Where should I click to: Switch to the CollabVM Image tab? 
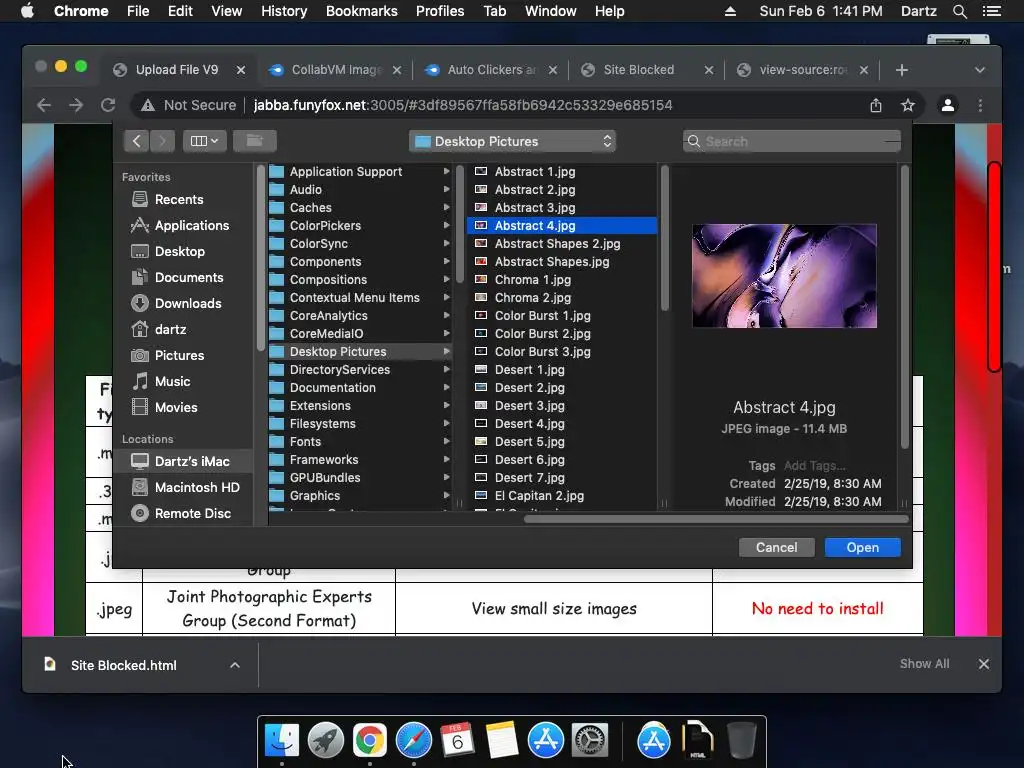[336, 70]
